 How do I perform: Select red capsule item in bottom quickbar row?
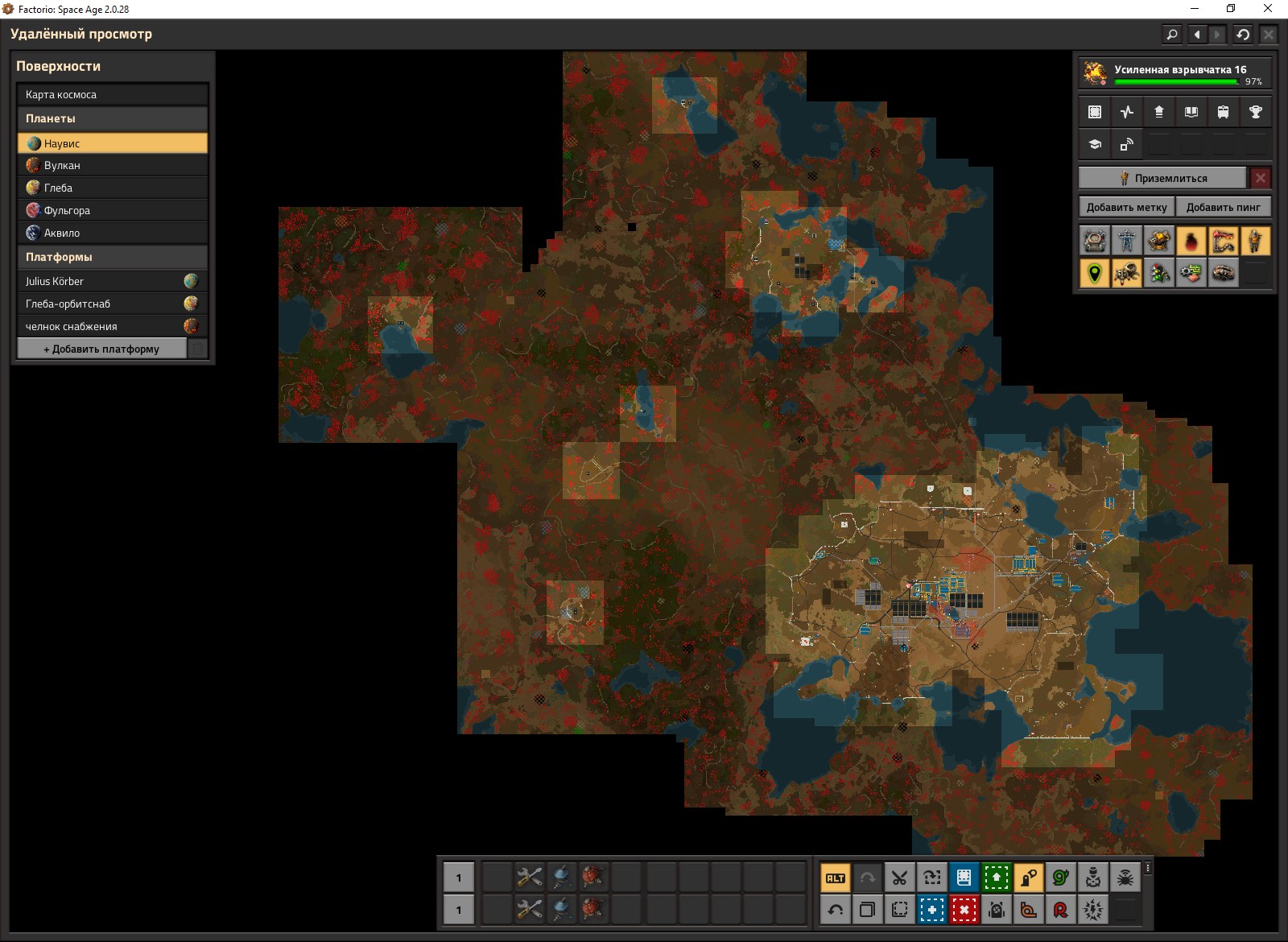coord(594,910)
